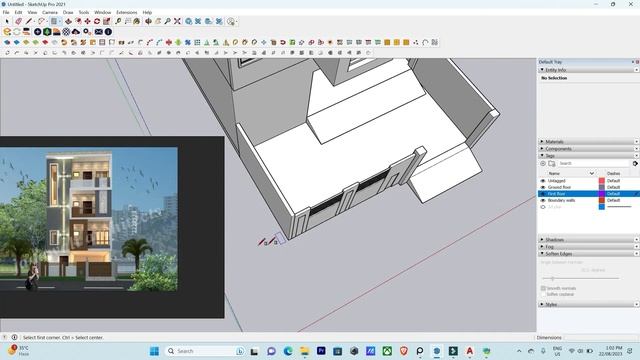The width and height of the screenshot is (640, 360).
Task: Select the Push/Pull tool
Action: click(x=69, y=21)
